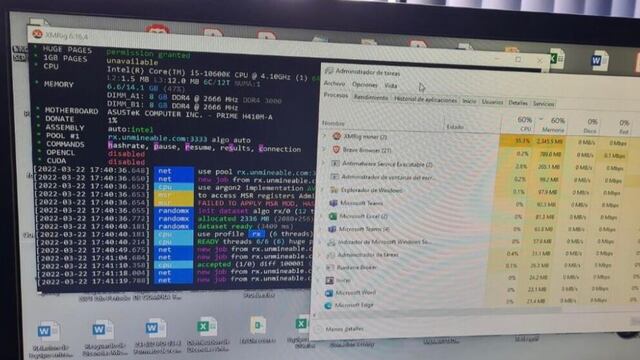This screenshot has height=360, width=640.
Task: Expand the Microsoft Teams (4) group
Action: click(x=321, y=229)
